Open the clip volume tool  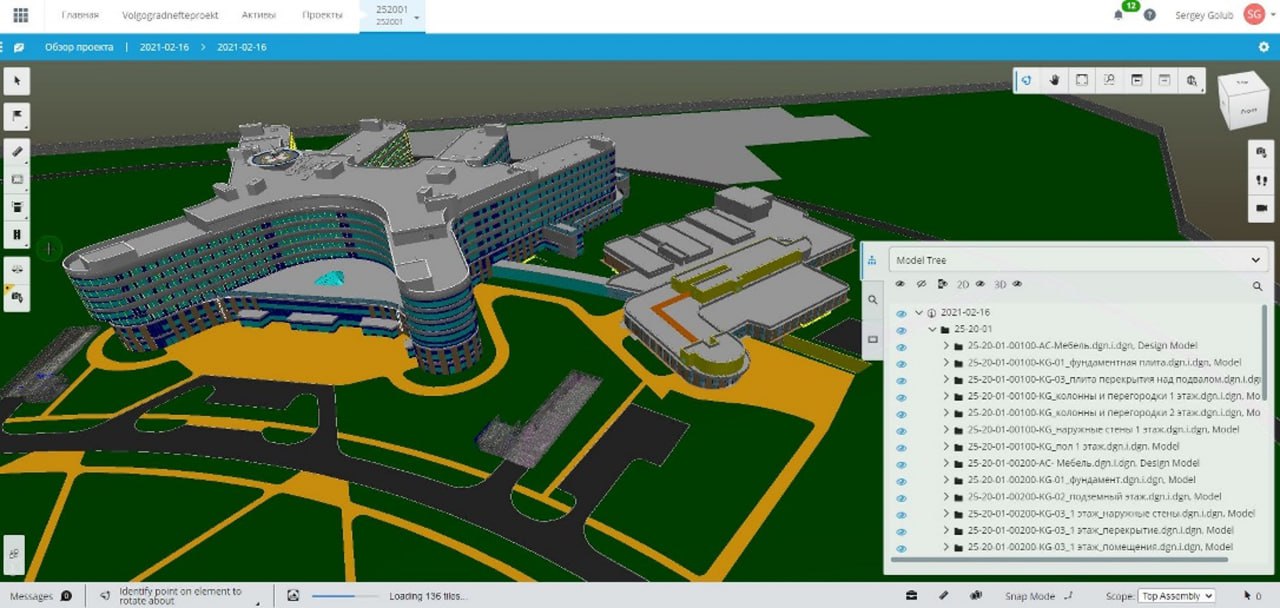17,207
